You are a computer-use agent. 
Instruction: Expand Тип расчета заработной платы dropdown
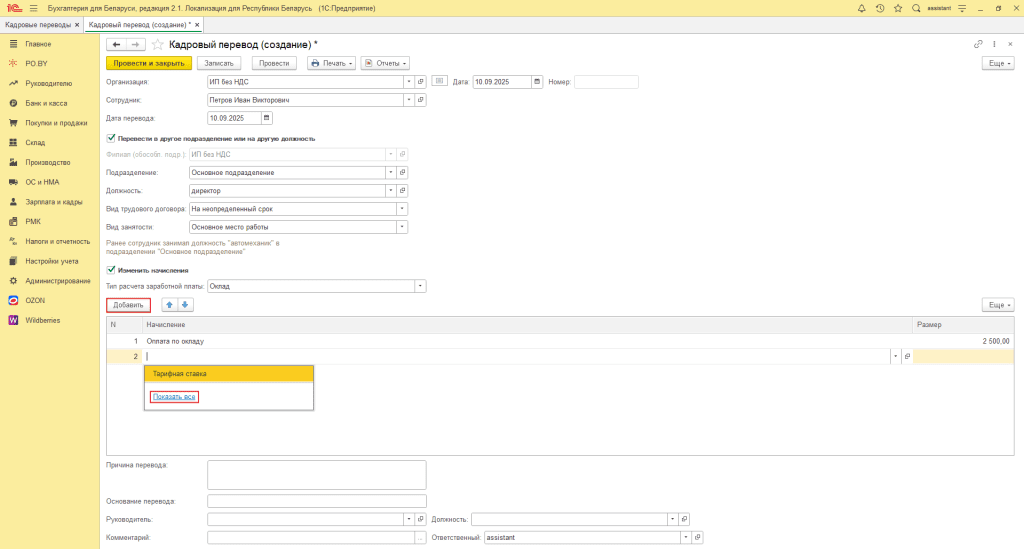pyautogui.click(x=420, y=286)
